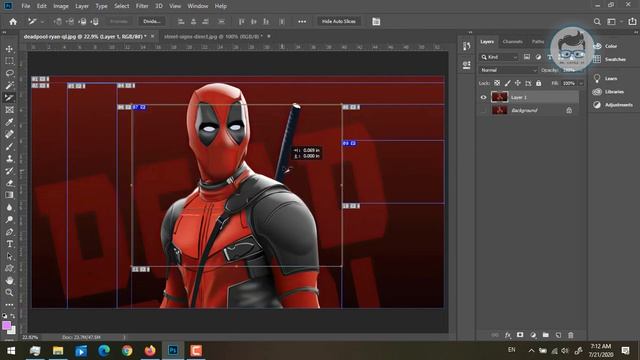
Task: Hide Layer 1 with eye icon
Action: (x=483, y=97)
